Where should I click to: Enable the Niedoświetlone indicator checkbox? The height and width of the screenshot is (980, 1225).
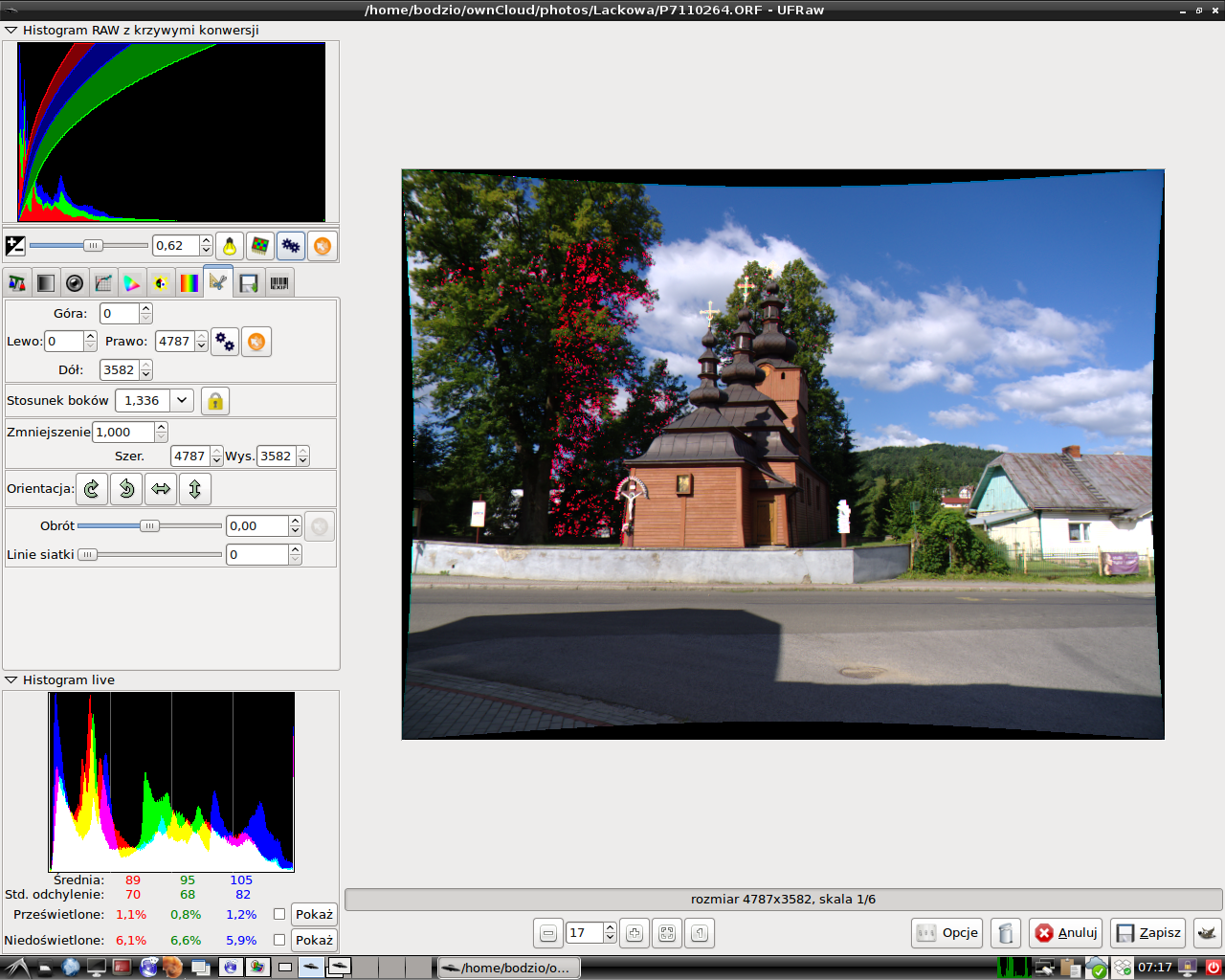279,940
